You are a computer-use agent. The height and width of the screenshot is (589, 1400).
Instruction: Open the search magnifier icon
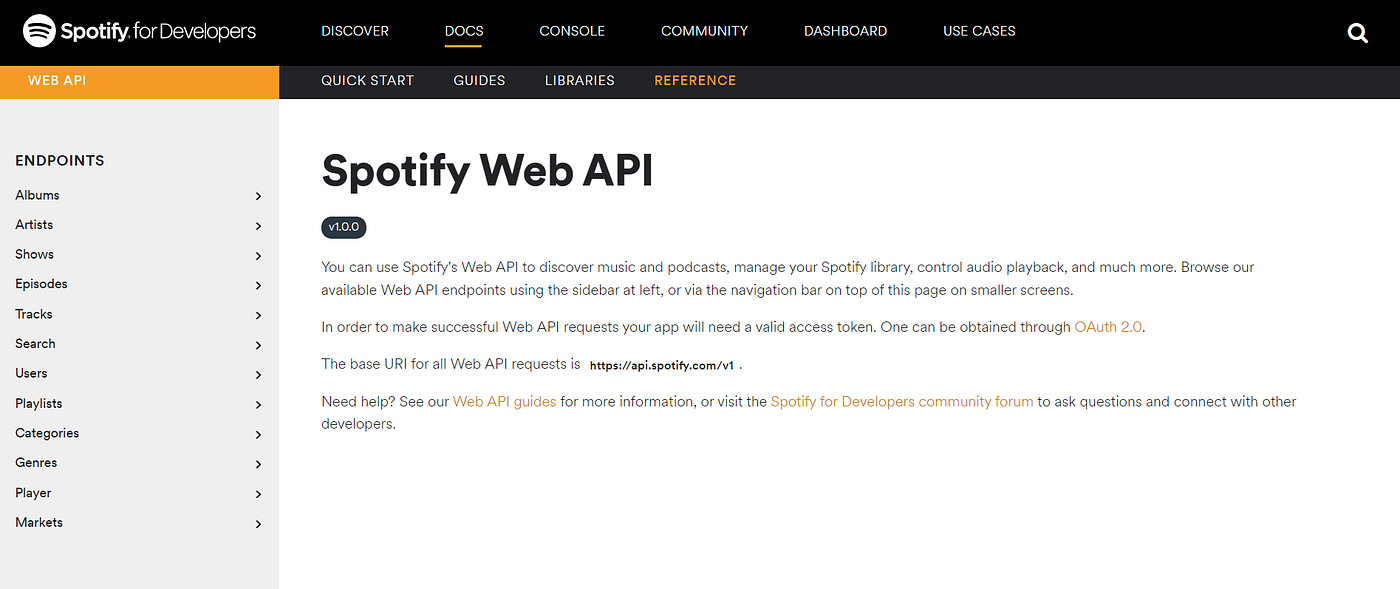[x=1357, y=32]
